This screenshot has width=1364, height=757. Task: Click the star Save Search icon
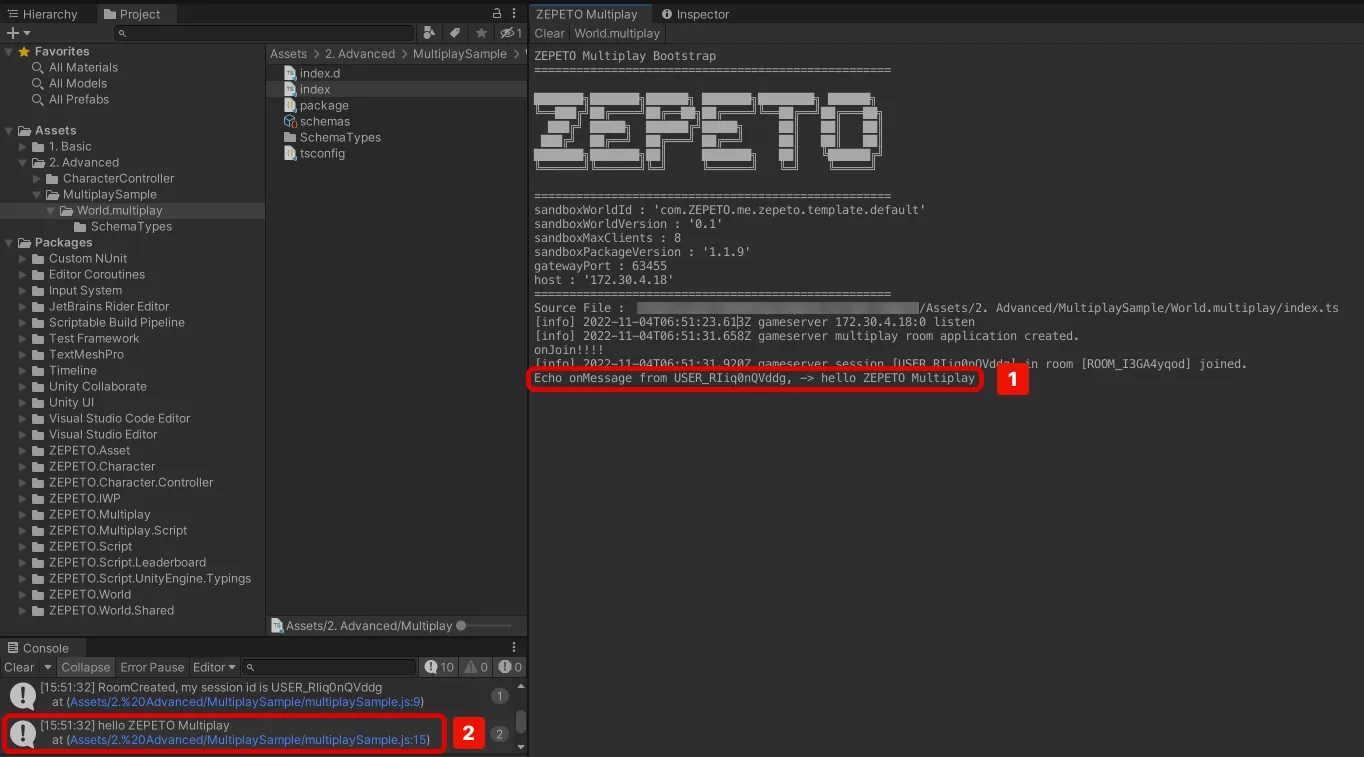[x=481, y=33]
